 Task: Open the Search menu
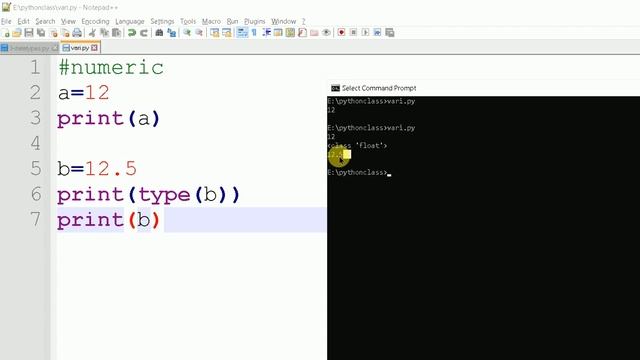45,21
